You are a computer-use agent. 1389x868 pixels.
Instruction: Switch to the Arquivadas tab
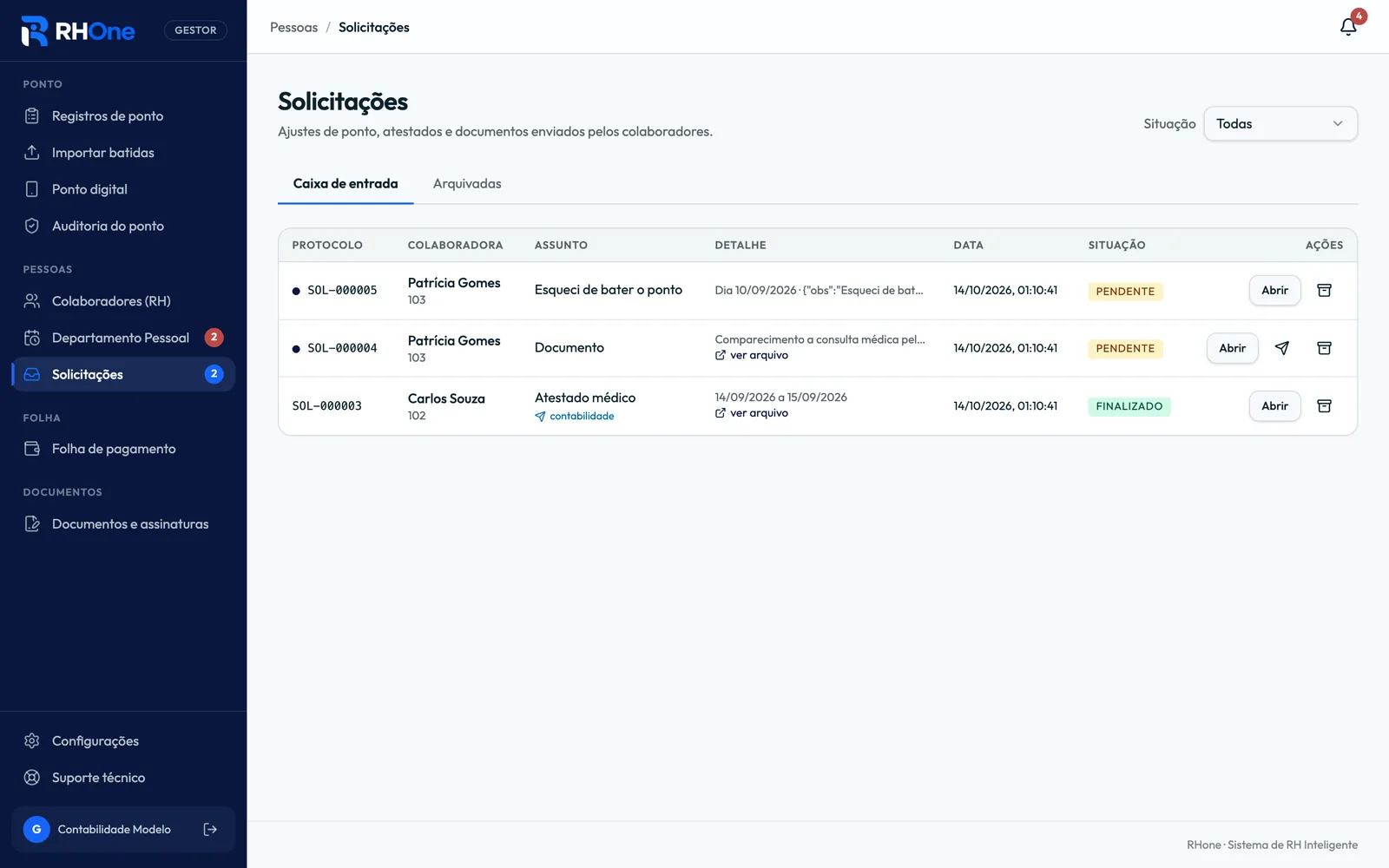click(467, 183)
